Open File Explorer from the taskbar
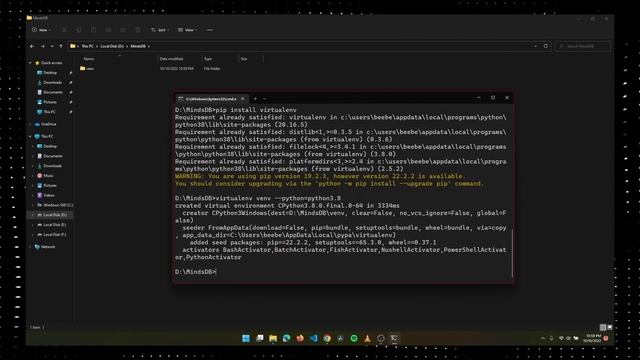Viewport: 640px width, 360px height. pos(273,338)
